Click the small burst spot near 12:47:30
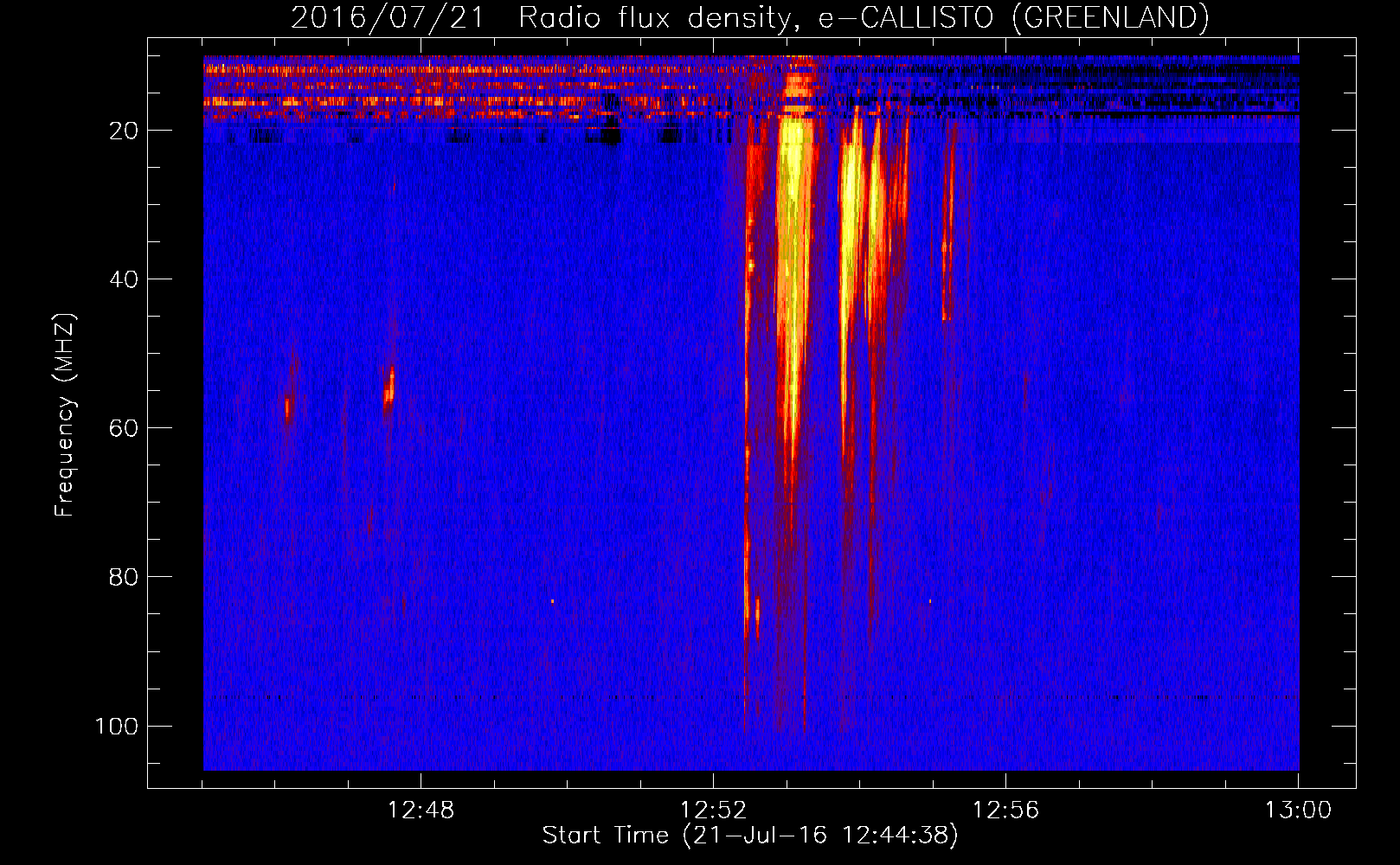This screenshot has height=865, width=1400. pyautogui.click(x=389, y=387)
